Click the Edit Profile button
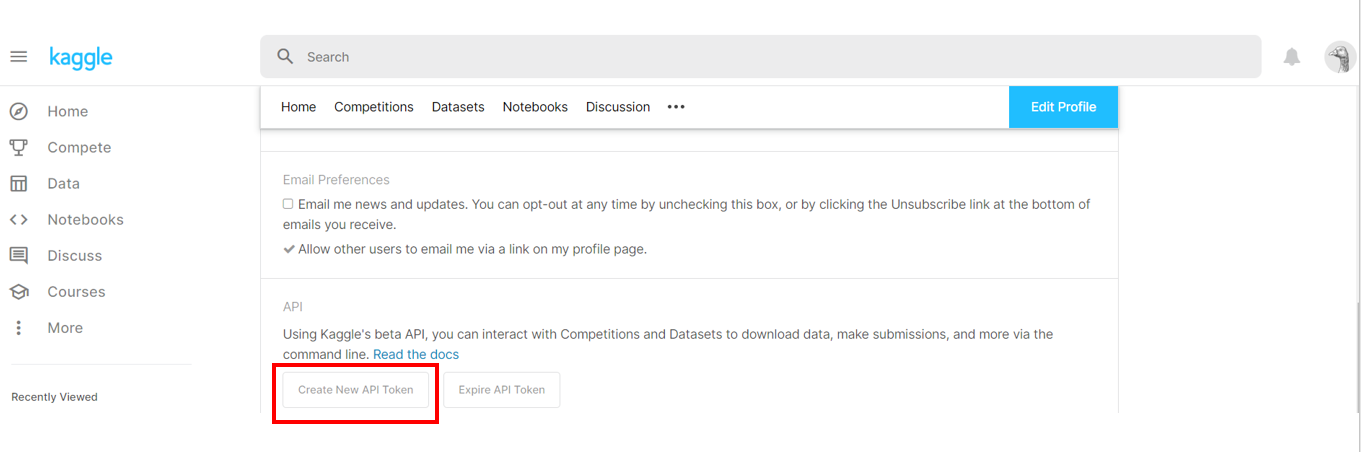Screen dimensions: 1361x452 [1063, 107]
